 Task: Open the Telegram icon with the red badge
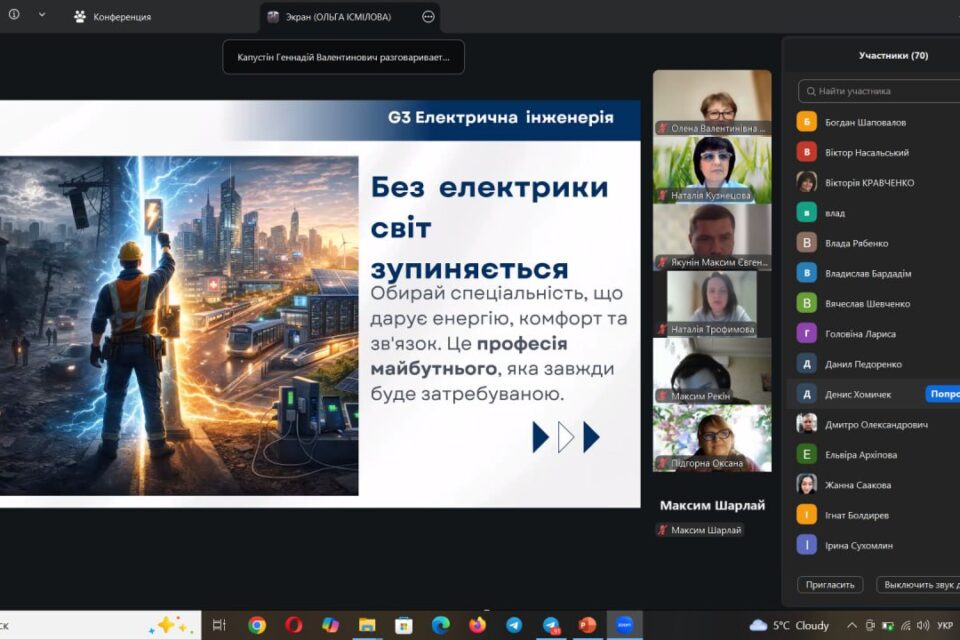point(551,625)
